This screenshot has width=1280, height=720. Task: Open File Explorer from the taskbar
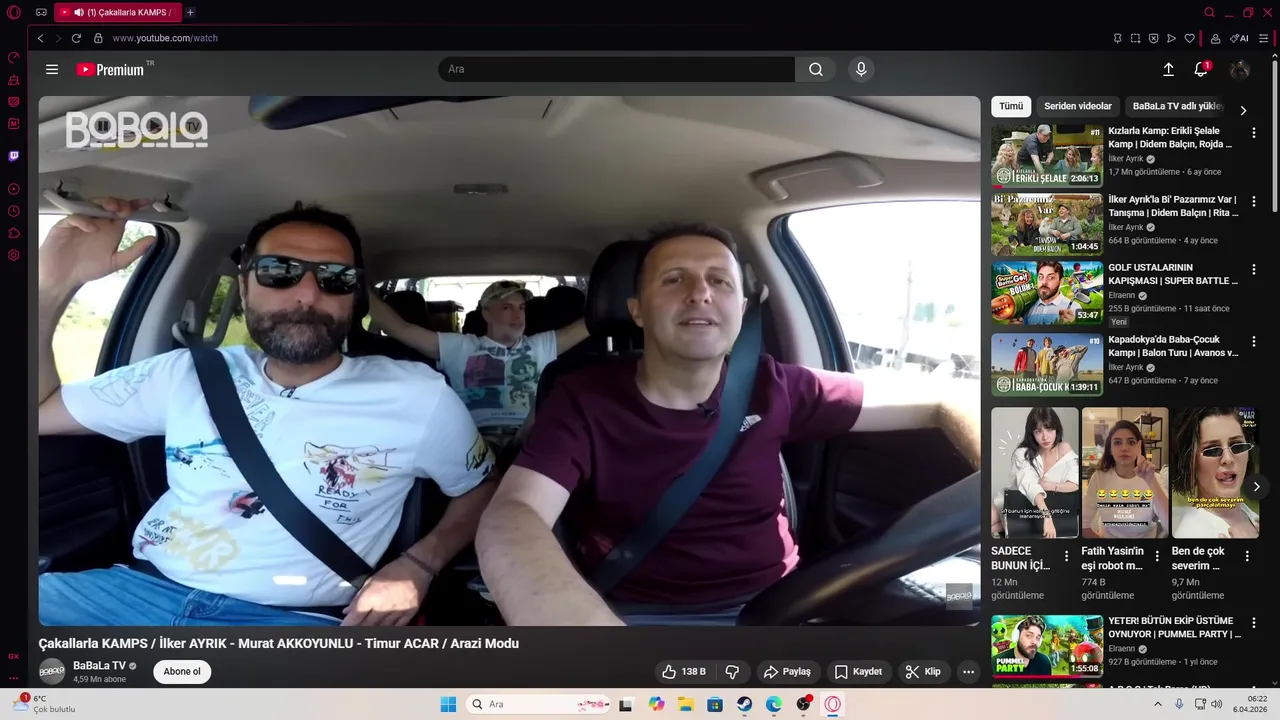click(x=686, y=704)
